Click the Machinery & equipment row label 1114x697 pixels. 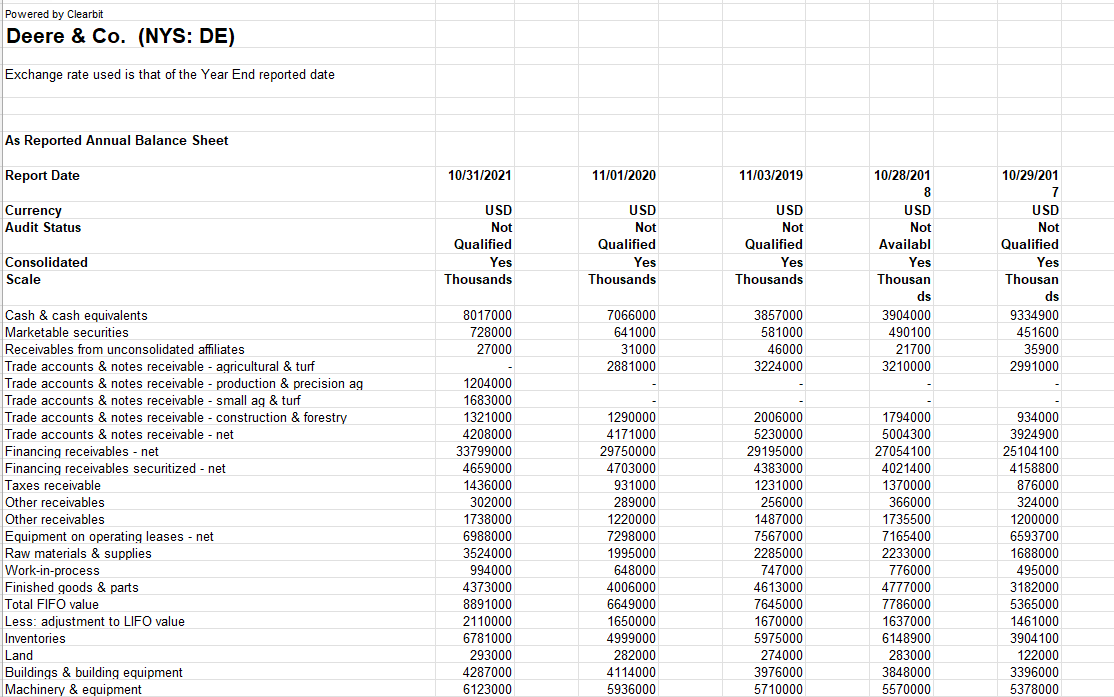point(73,689)
